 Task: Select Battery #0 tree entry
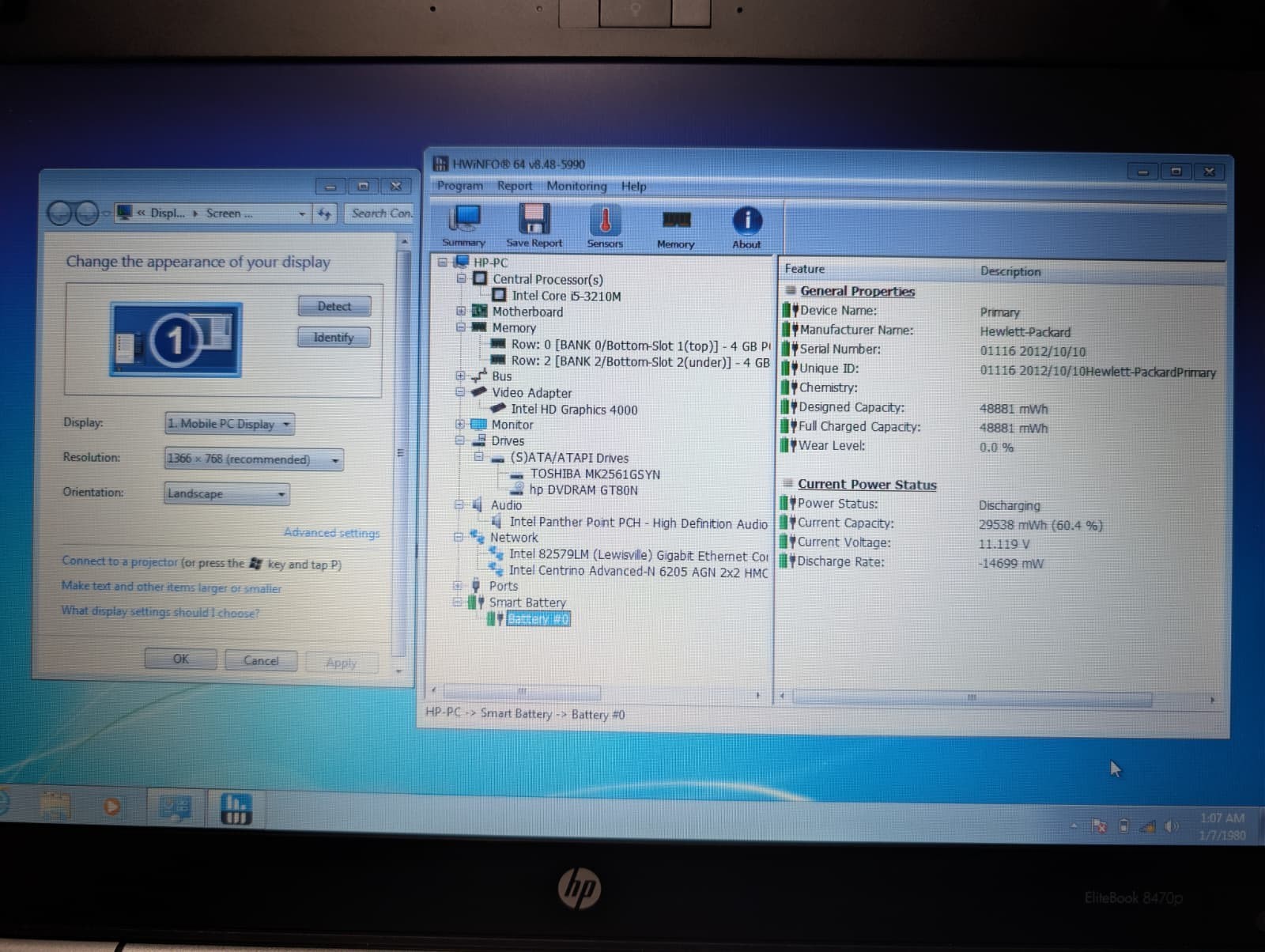pyautogui.click(x=538, y=619)
